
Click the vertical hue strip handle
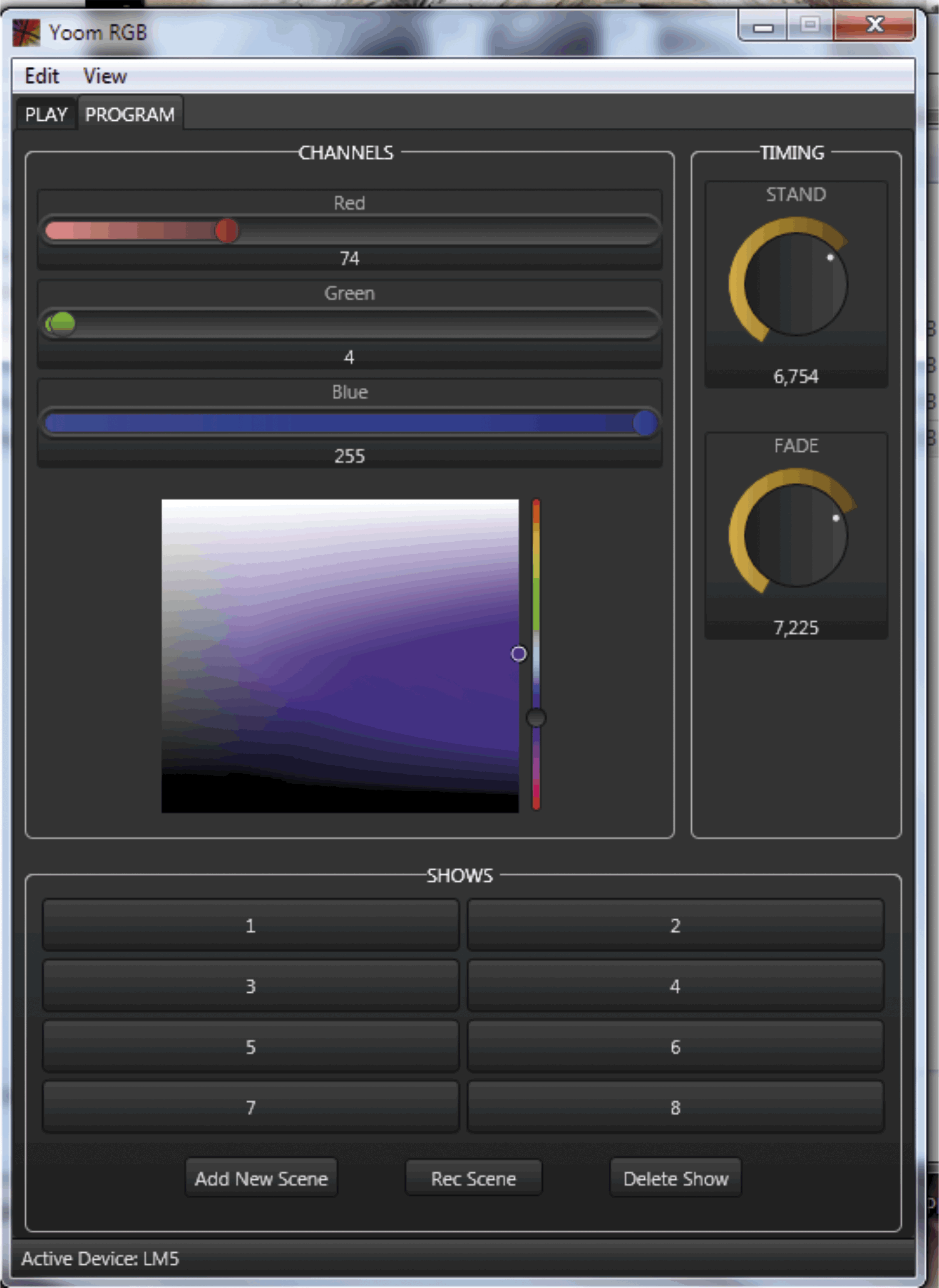point(535,718)
